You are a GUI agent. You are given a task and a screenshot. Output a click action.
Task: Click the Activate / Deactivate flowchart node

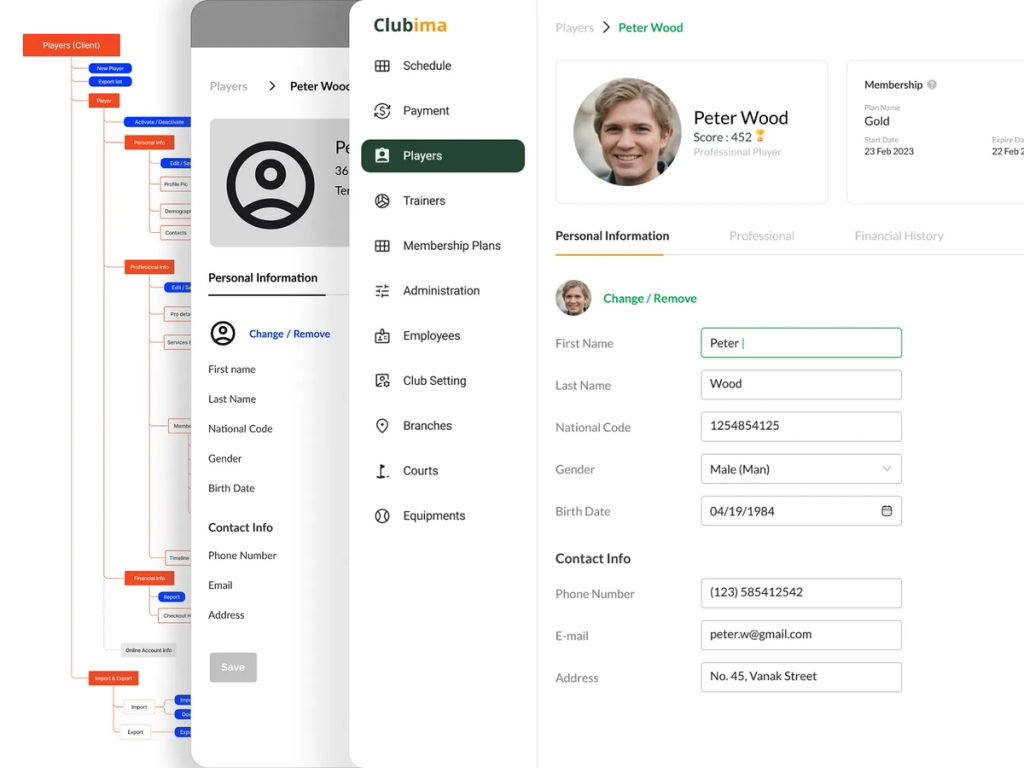tap(159, 122)
